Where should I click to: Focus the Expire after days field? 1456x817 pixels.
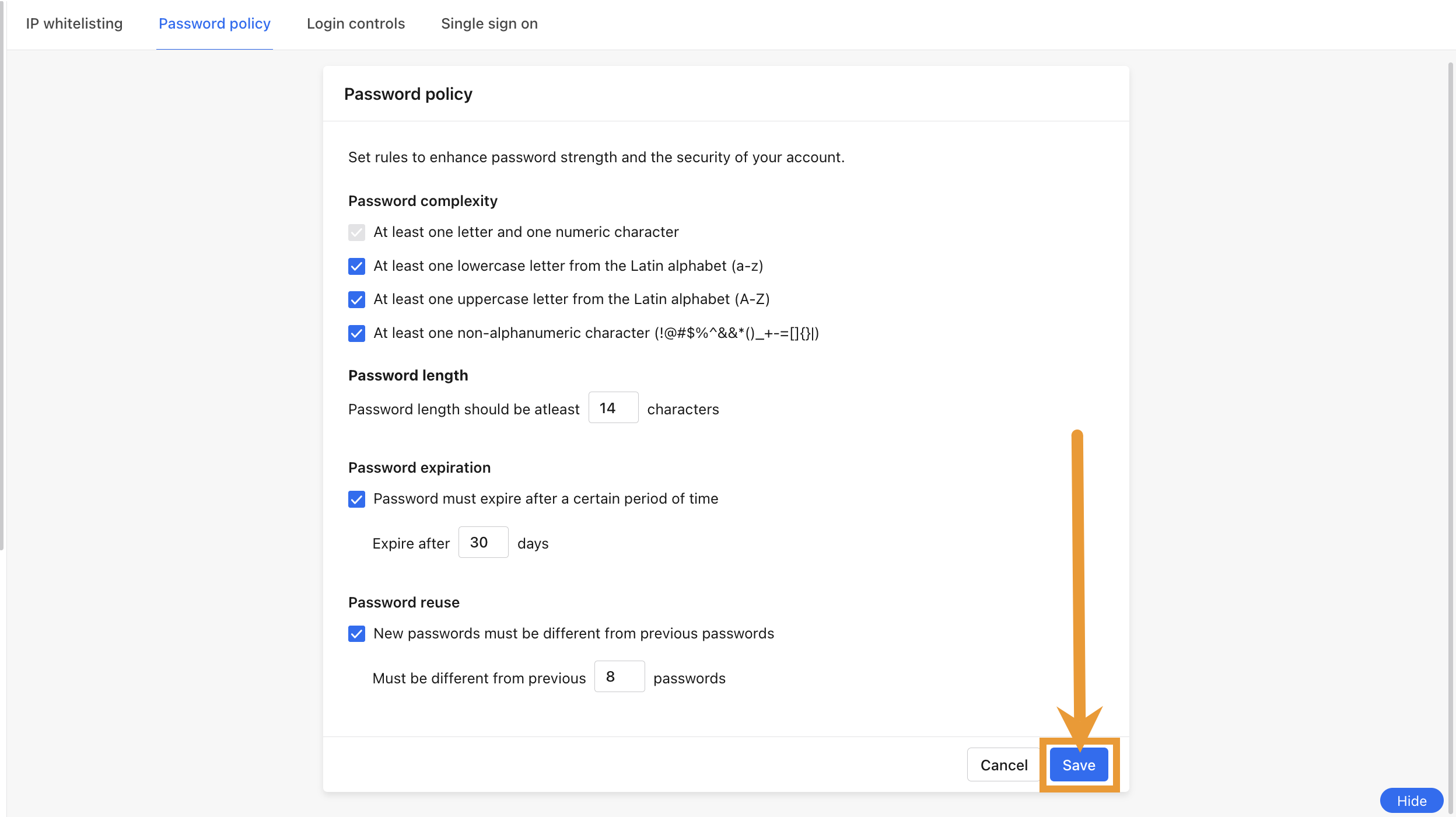483,542
